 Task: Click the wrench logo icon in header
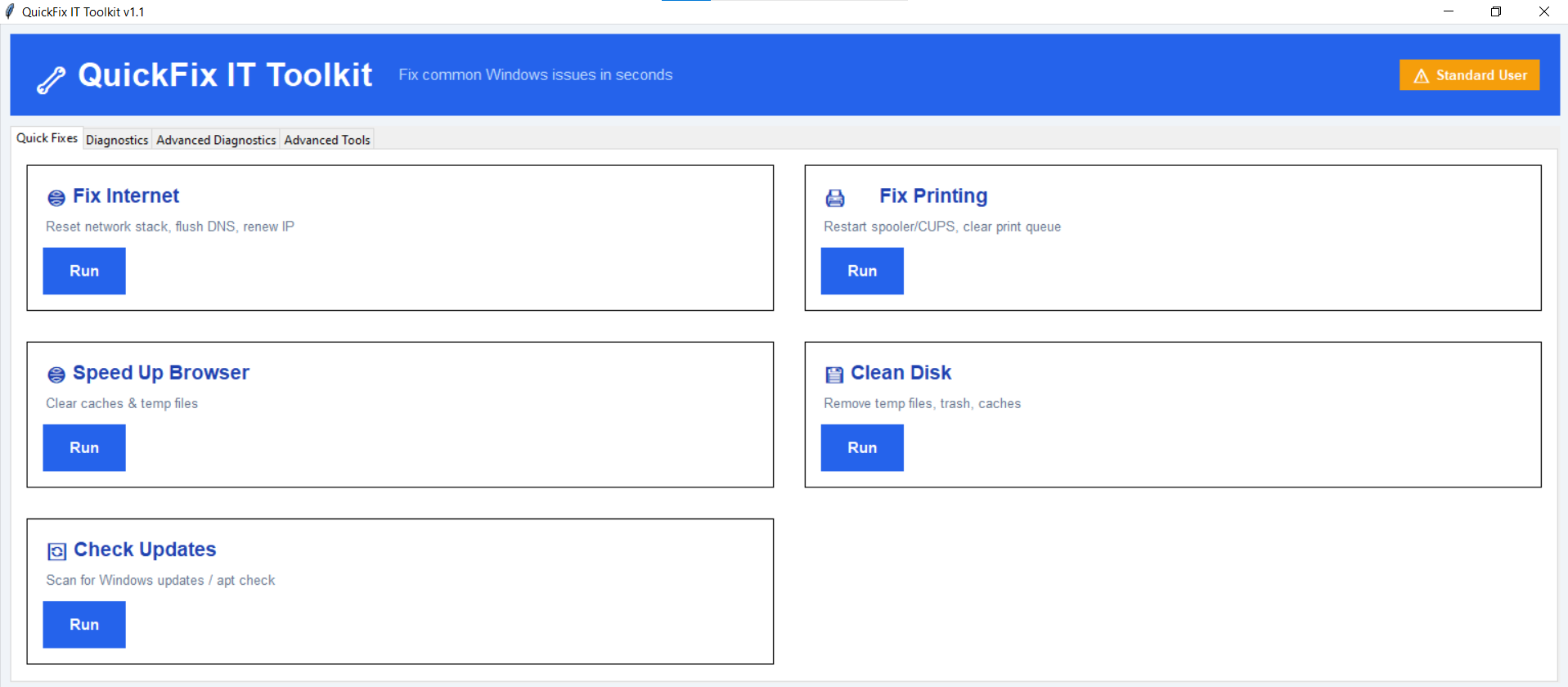click(51, 80)
